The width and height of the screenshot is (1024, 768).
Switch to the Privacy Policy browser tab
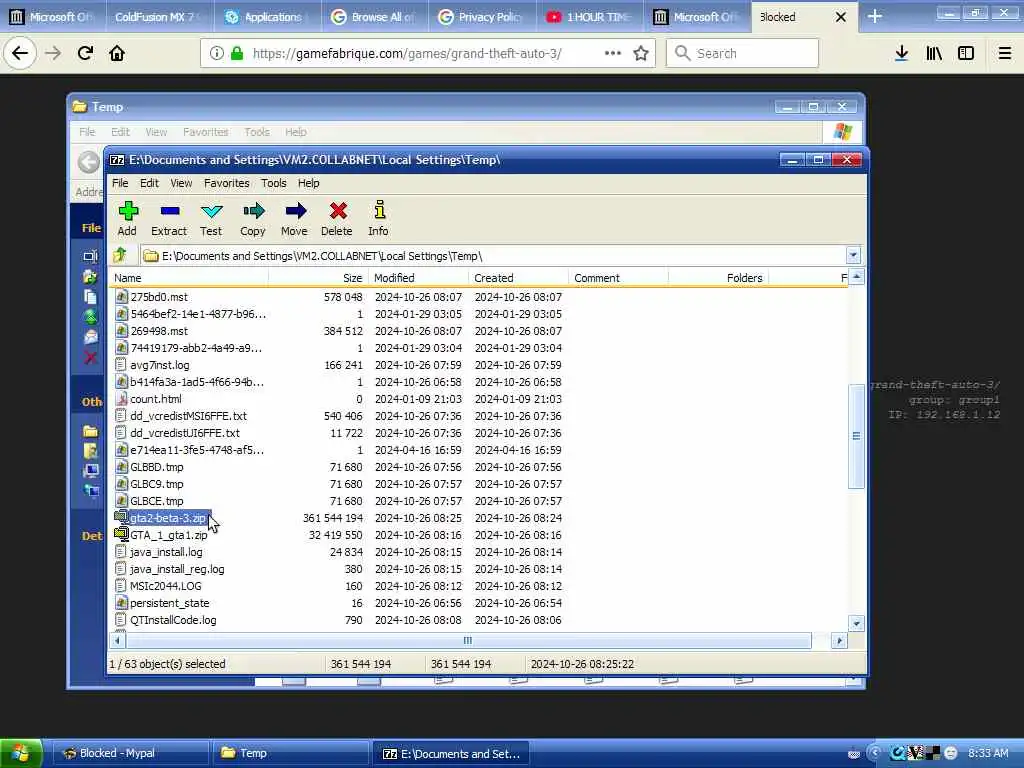click(482, 17)
